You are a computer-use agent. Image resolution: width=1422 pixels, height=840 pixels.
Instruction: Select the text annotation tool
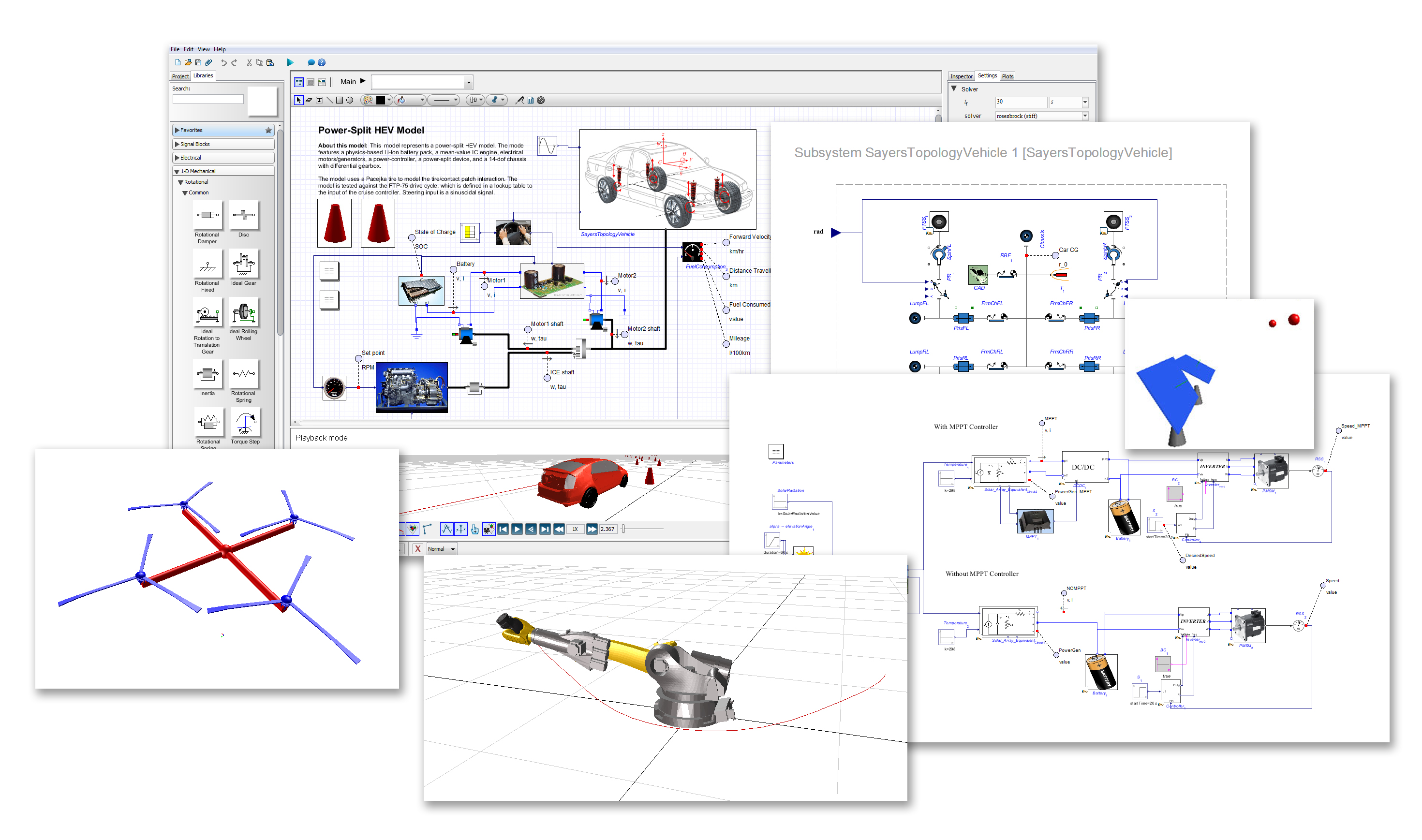[319, 100]
